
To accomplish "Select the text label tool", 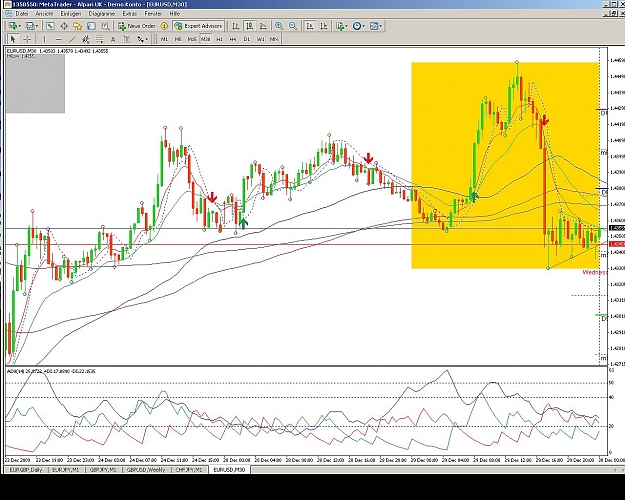I will coord(127,39).
